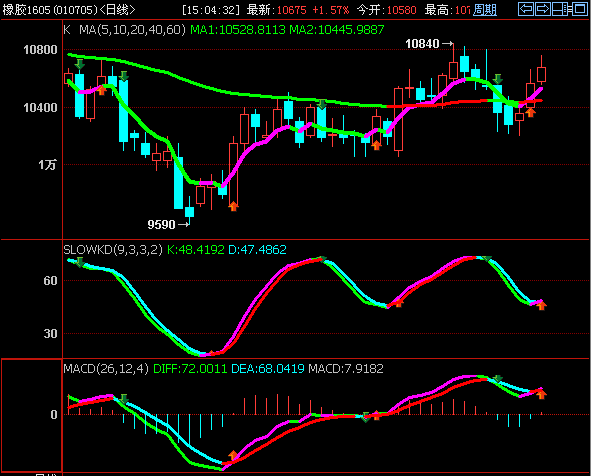Click the 0 level on MACD axis
The height and width of the screenshot is (476, 591).
click(x=54, y=415)
